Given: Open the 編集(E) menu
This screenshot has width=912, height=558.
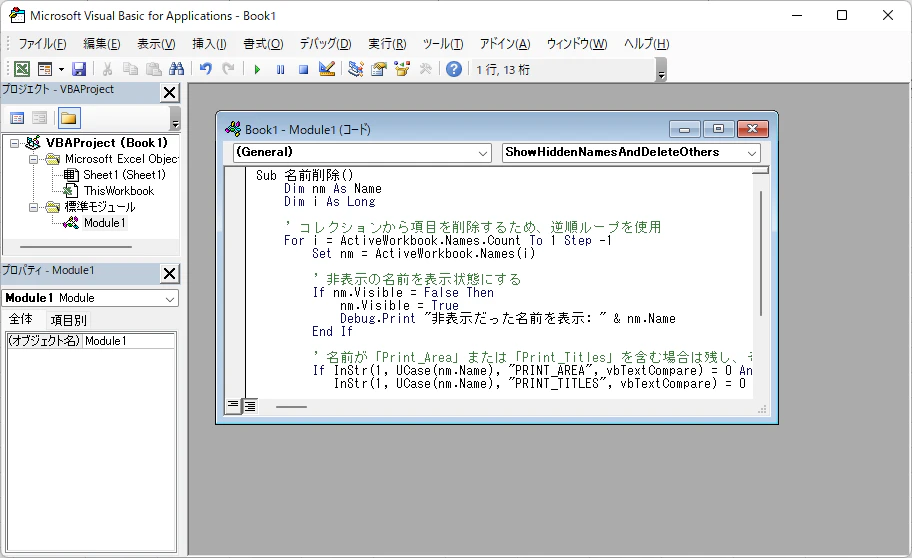Looking at the screenshot, I should point(102,44).
